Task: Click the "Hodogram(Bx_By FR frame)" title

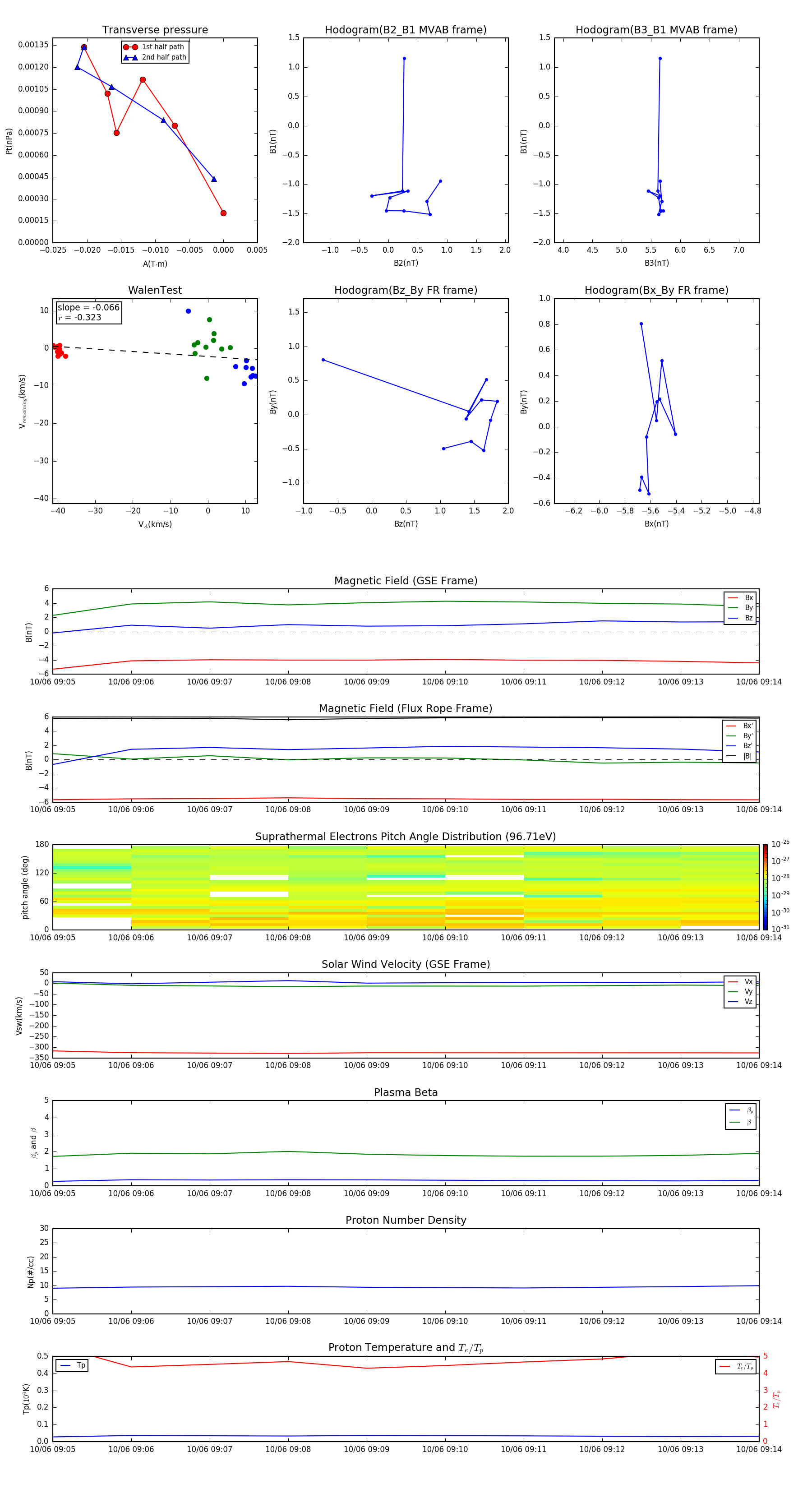Action: click(656, 290)
